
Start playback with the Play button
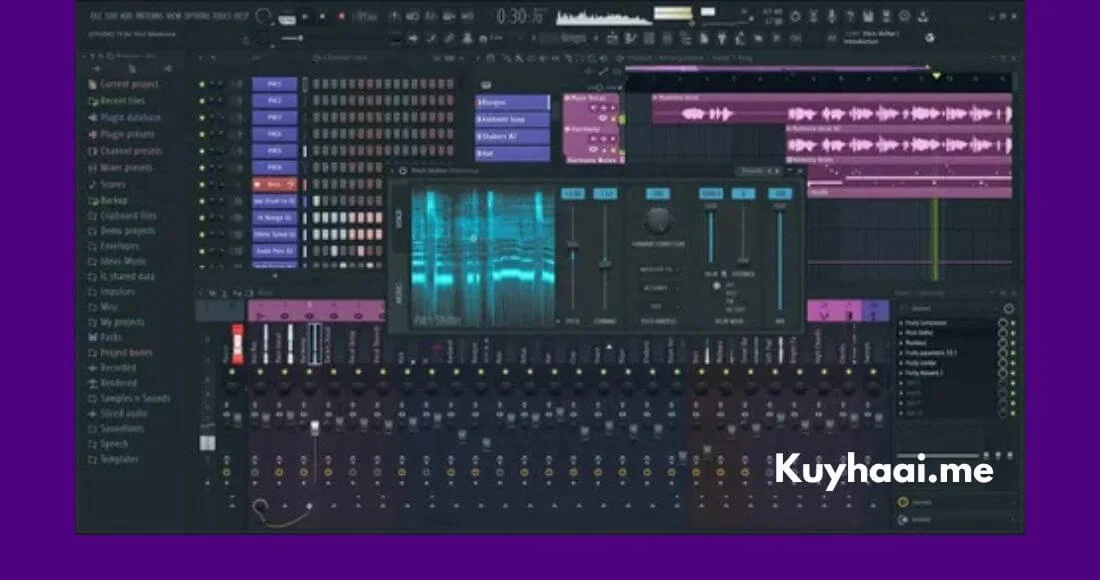coord(305,17)
